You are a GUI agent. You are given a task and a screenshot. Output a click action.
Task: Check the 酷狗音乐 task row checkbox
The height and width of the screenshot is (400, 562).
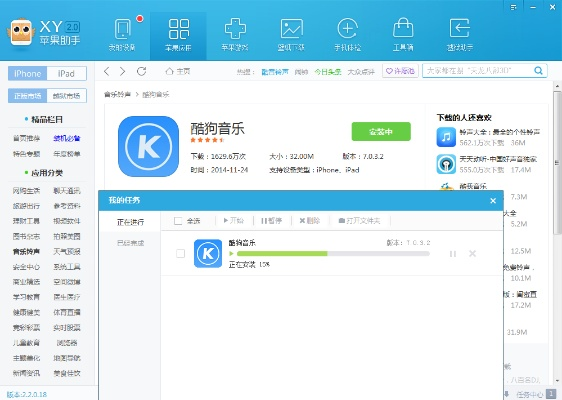(181, 254)
